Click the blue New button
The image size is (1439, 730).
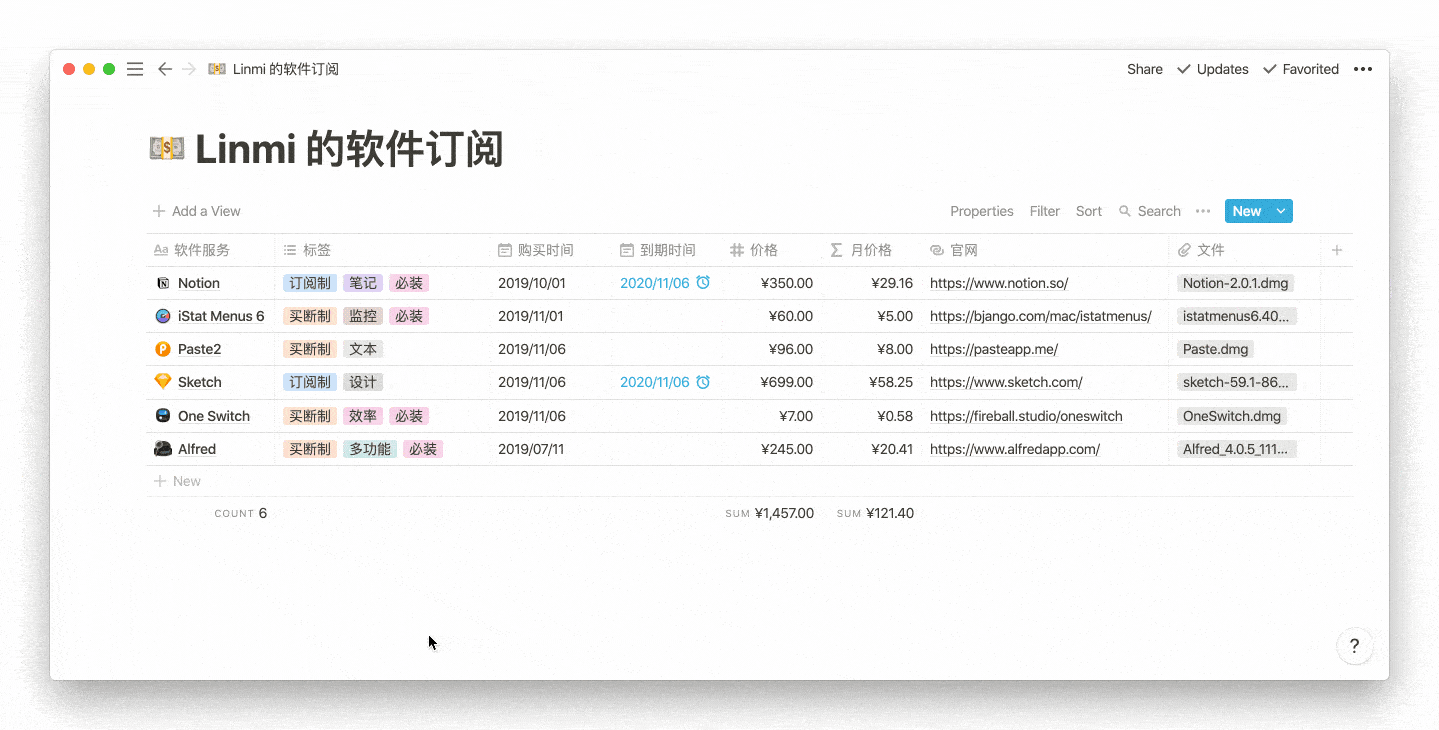1247,211
